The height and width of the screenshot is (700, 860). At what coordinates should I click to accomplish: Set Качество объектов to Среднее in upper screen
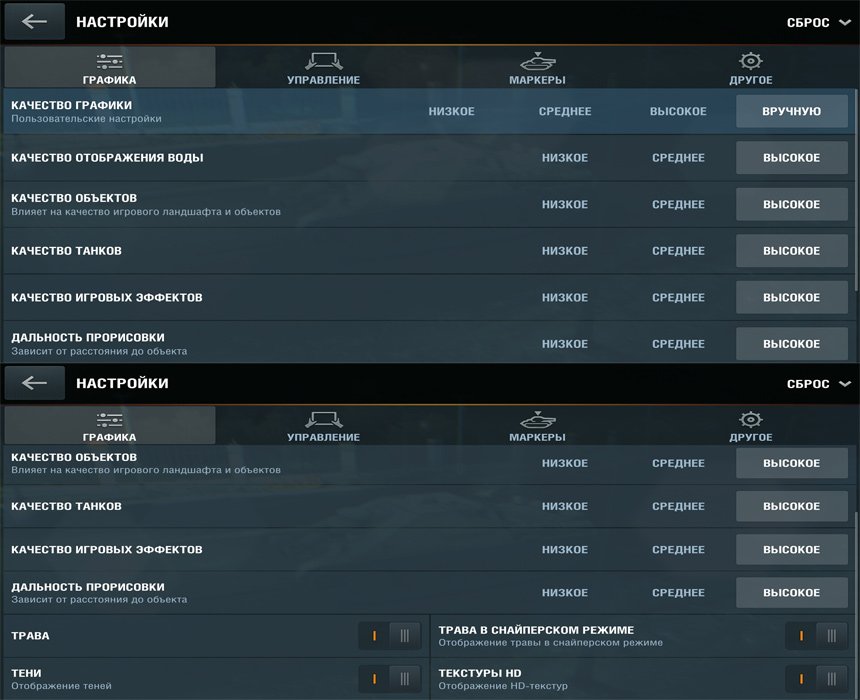coord(678,205)
